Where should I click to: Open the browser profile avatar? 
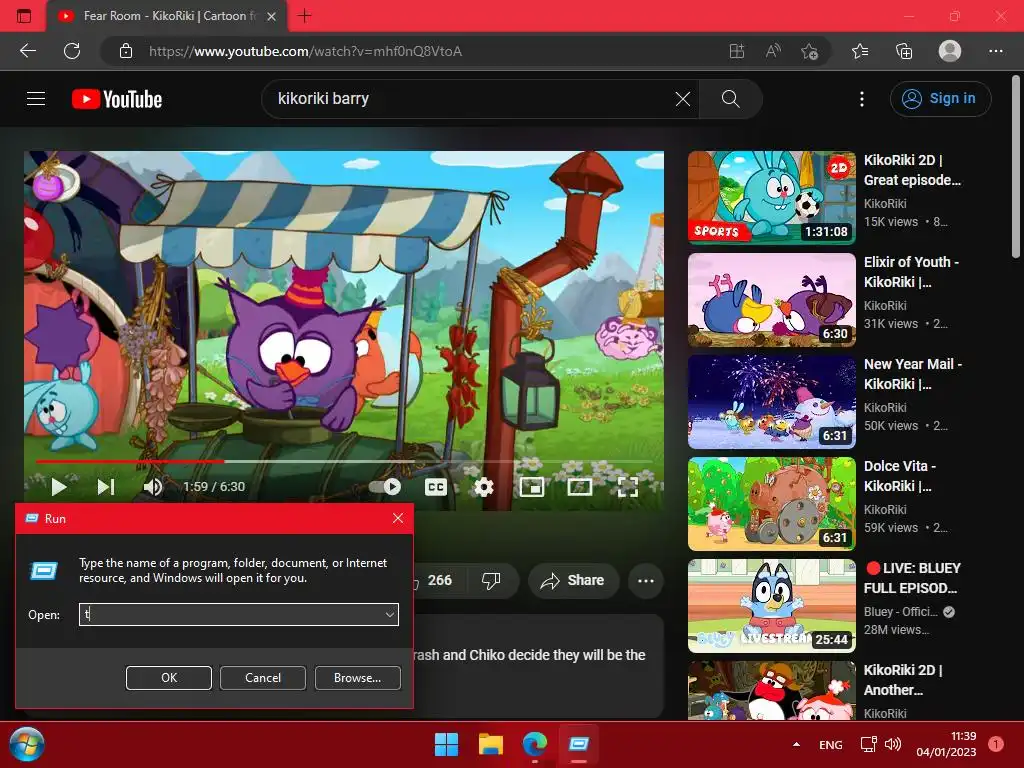tap(950, 51)
